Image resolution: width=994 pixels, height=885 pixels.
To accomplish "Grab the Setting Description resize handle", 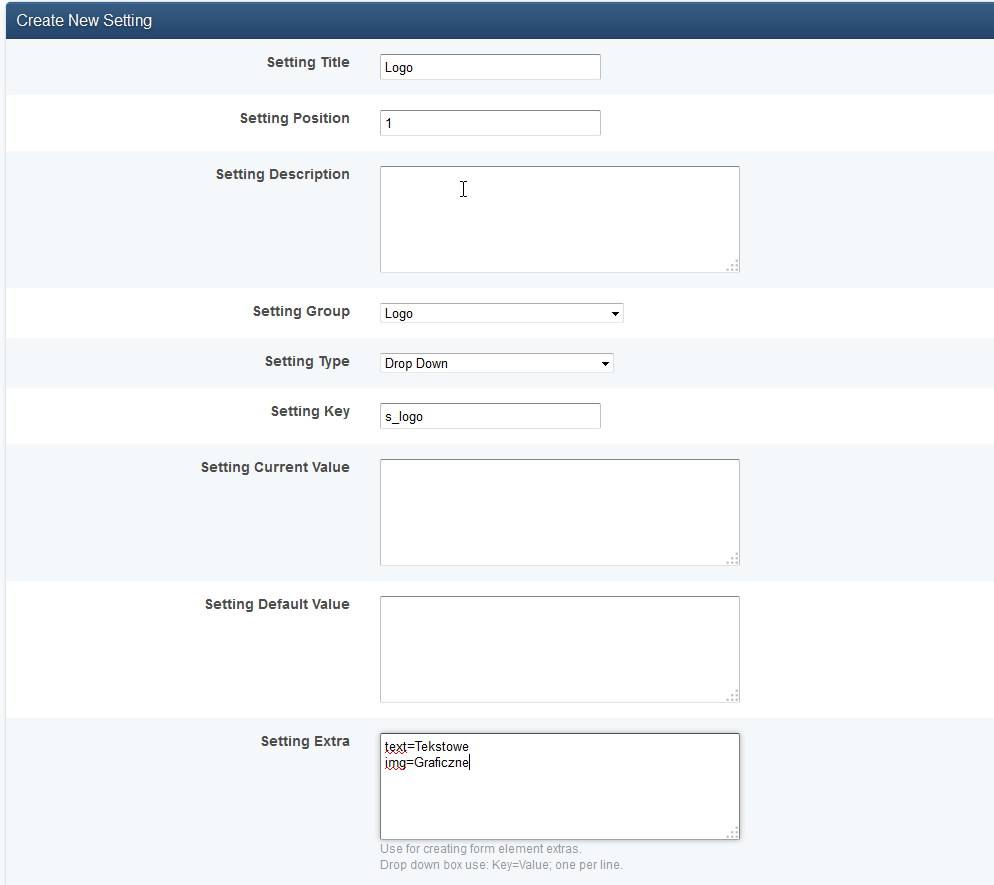I will (733, 266).
